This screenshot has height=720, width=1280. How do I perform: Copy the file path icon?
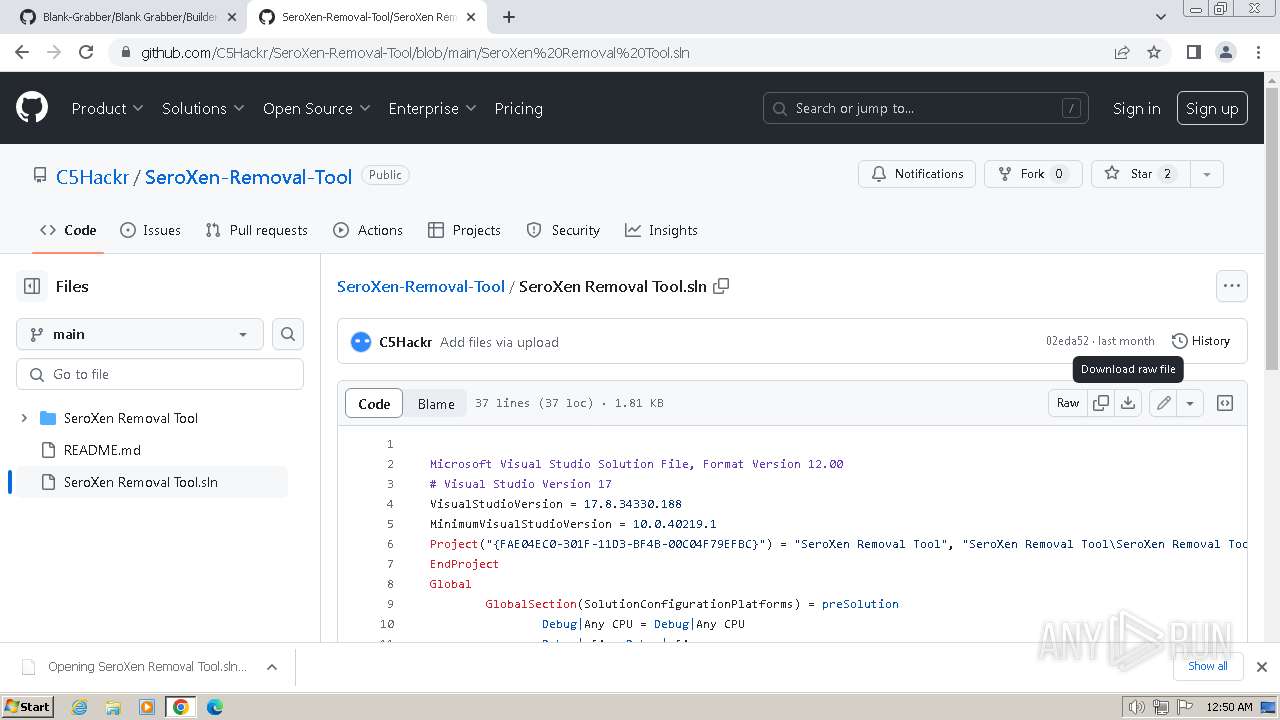tap(721, 286)
